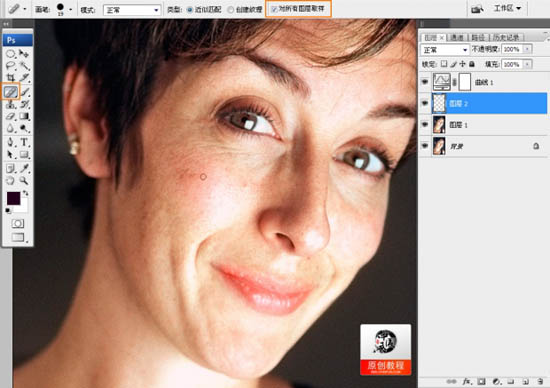550x388 pixels.
Task: Select the 近似匹配 proximity match radio
Action: point(190,10)
